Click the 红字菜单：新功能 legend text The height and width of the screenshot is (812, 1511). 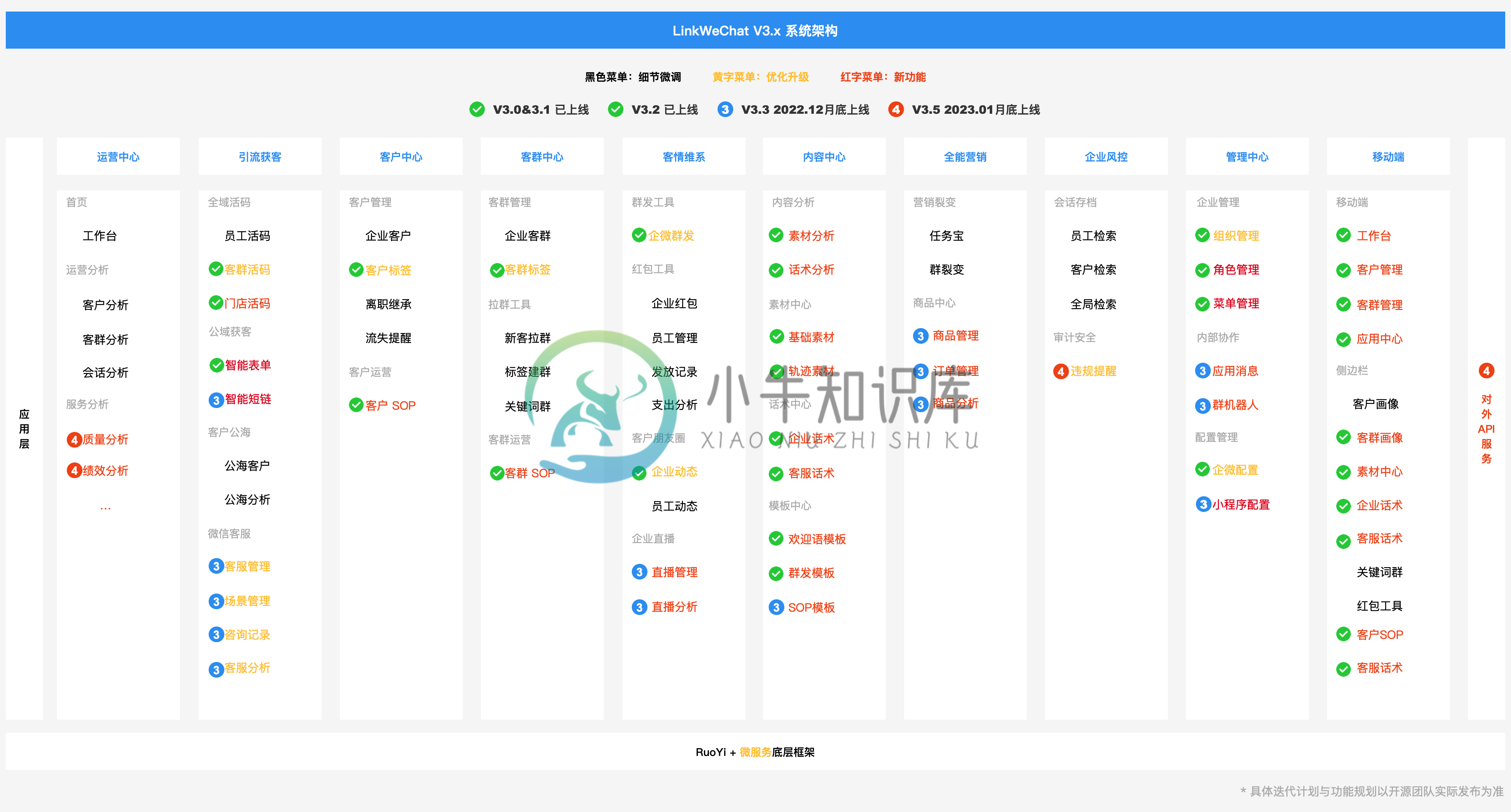883,77
